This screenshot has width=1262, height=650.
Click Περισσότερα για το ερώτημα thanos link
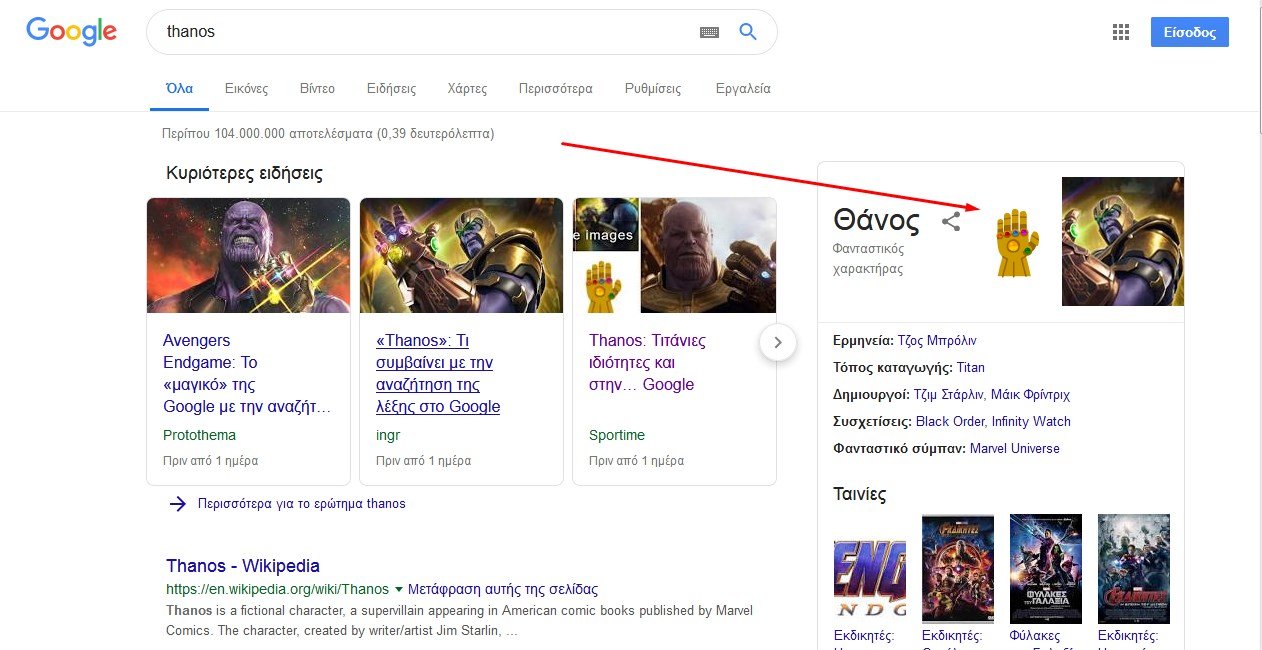[x=301, y=504]
